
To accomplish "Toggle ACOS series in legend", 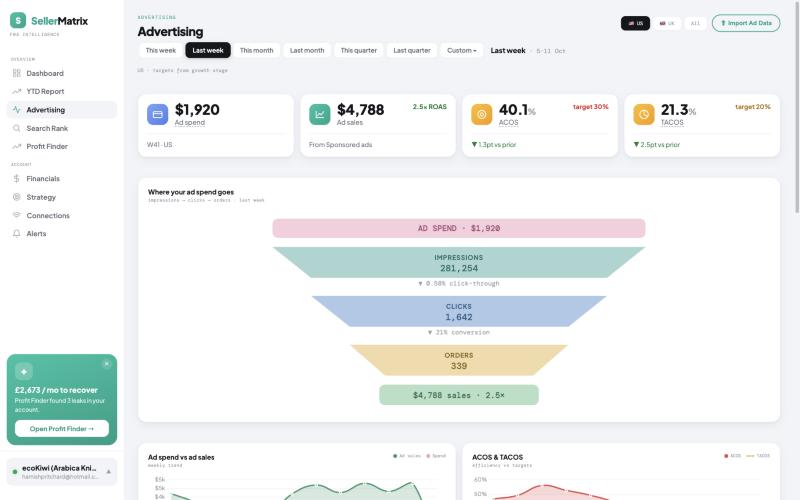I will click(733, 456).
